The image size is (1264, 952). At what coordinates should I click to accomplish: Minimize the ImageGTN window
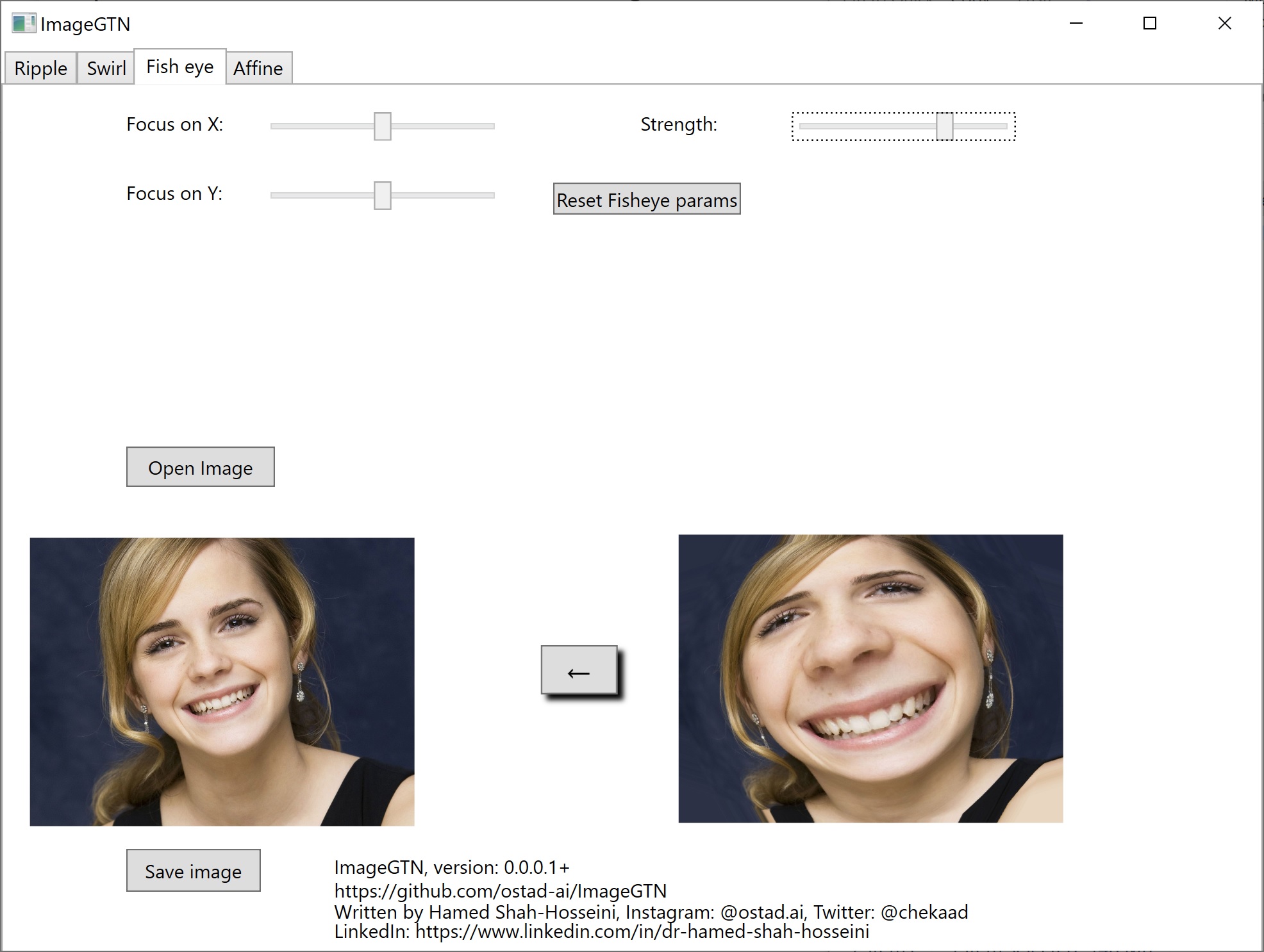coord(1076,24)
